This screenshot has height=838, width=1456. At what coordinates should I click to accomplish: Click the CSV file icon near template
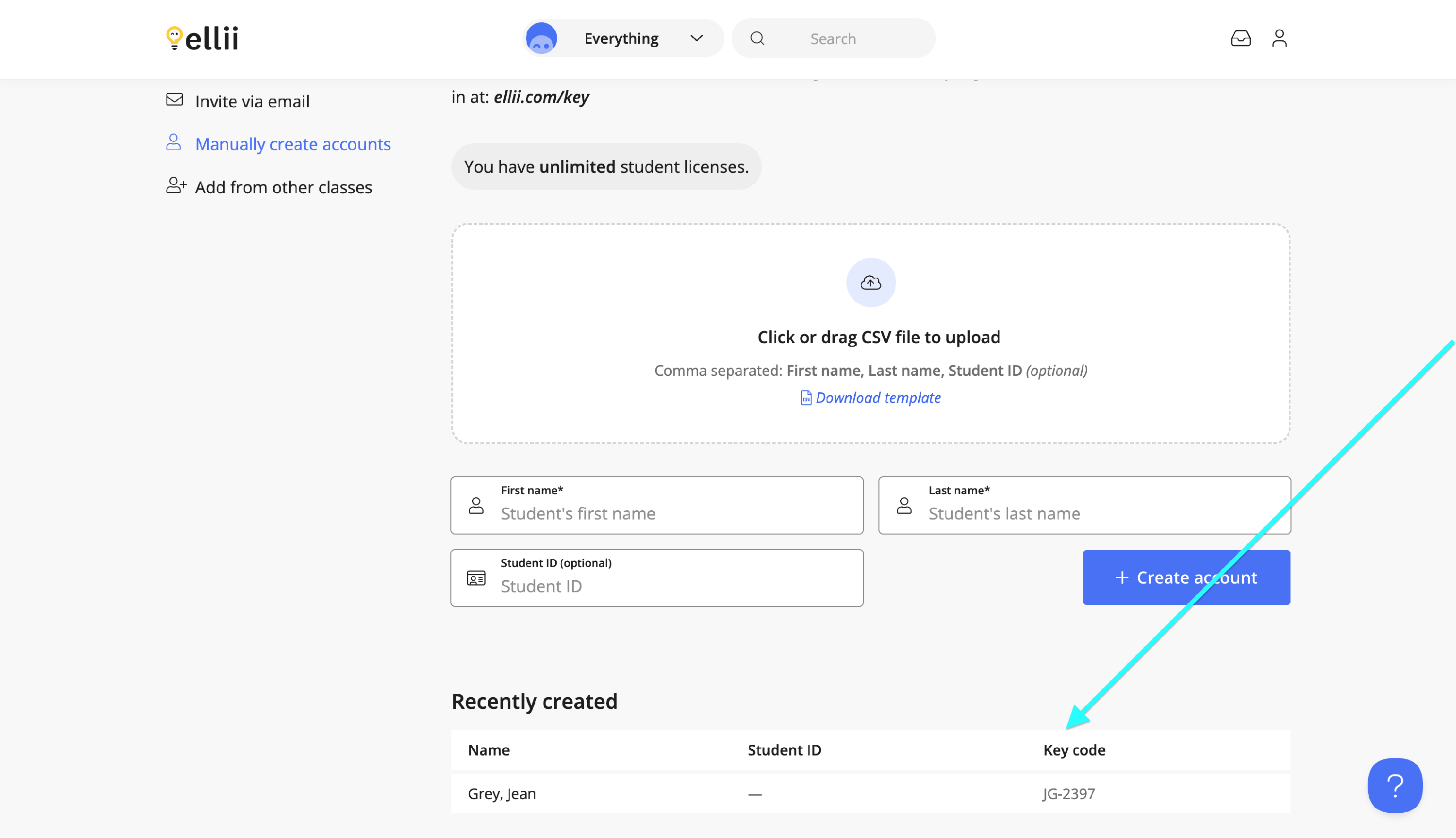805,398
